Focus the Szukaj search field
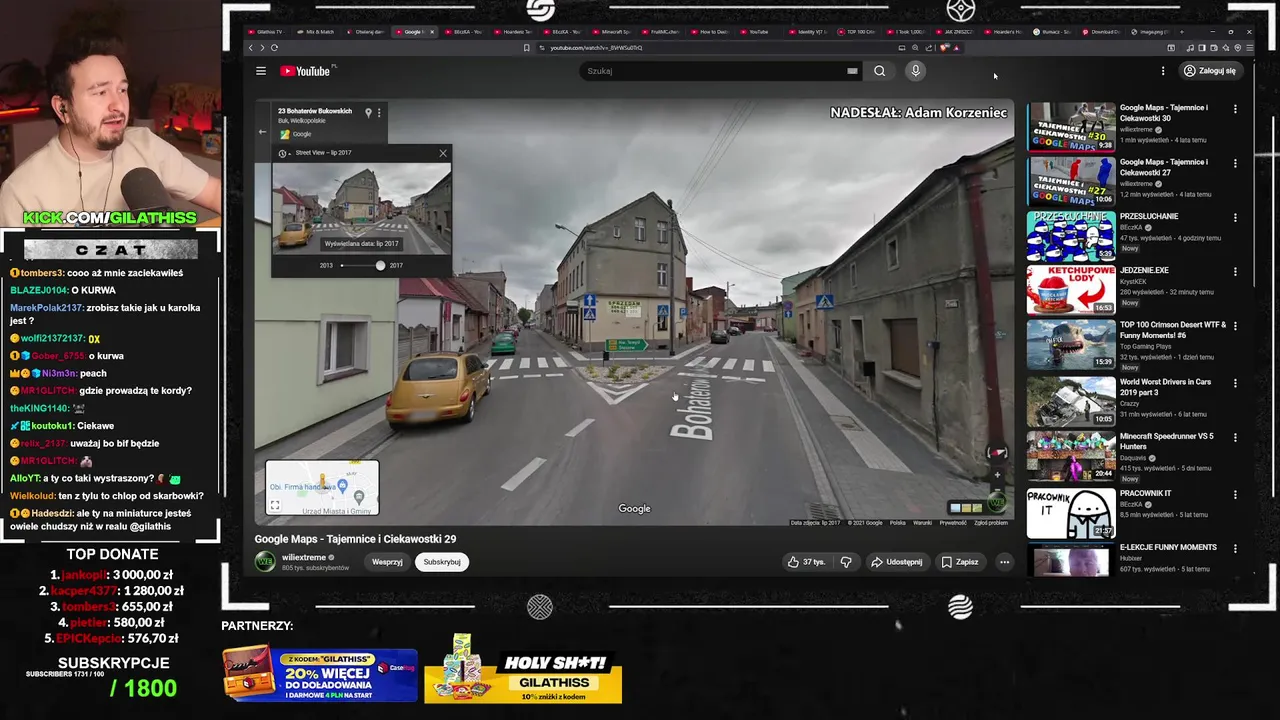Viewport: 1280px width, 720px height. click(x=715, y=71)
